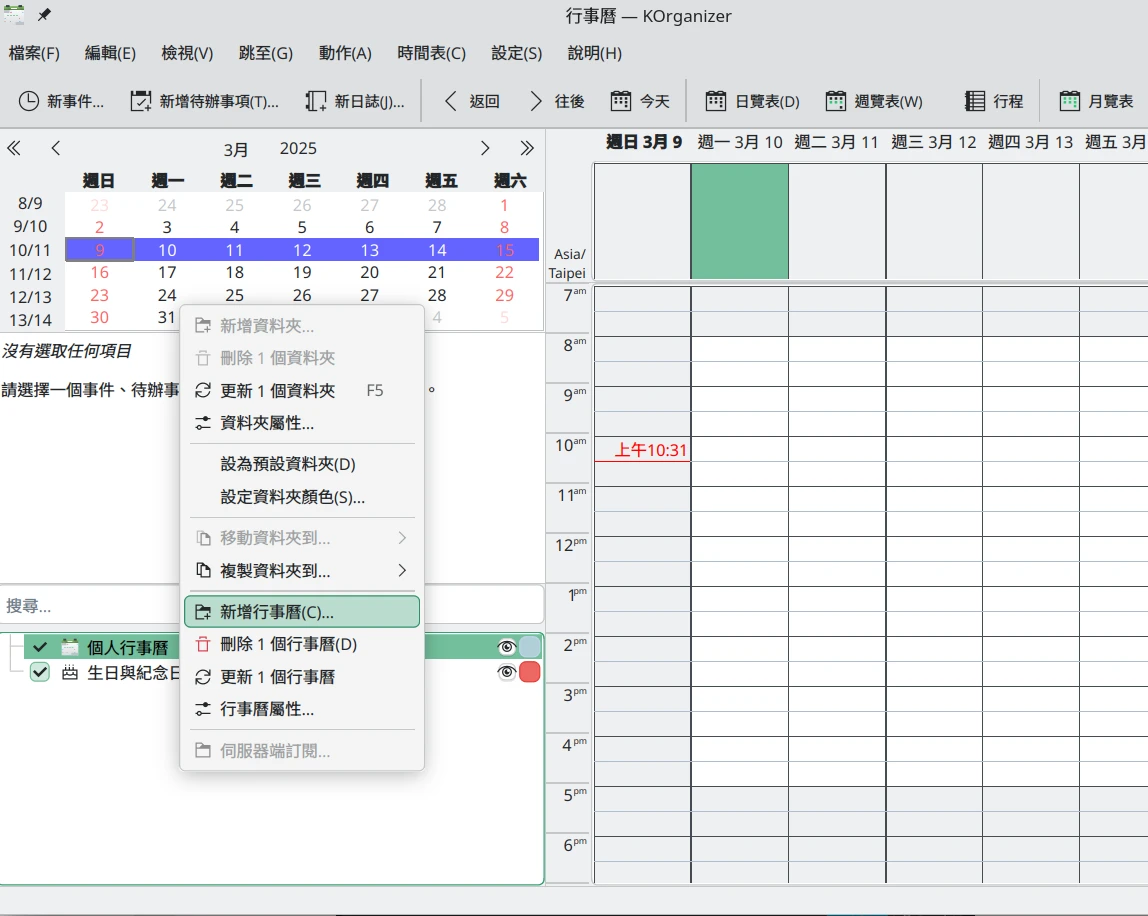Go to next month with single right chevron
The width and height of the screenshot is (1148, 916).
click(x=485, y=148)
